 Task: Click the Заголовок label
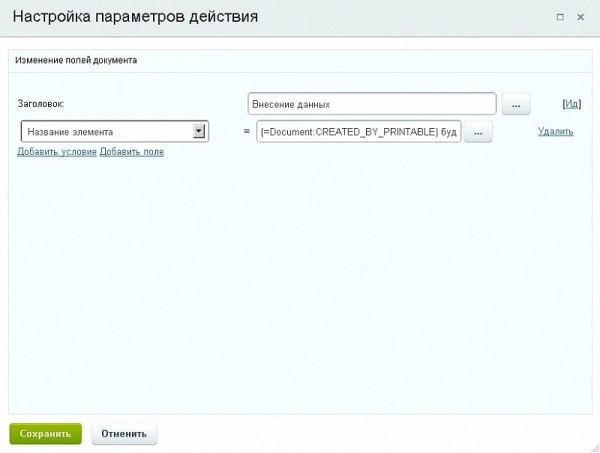point(41,104)
